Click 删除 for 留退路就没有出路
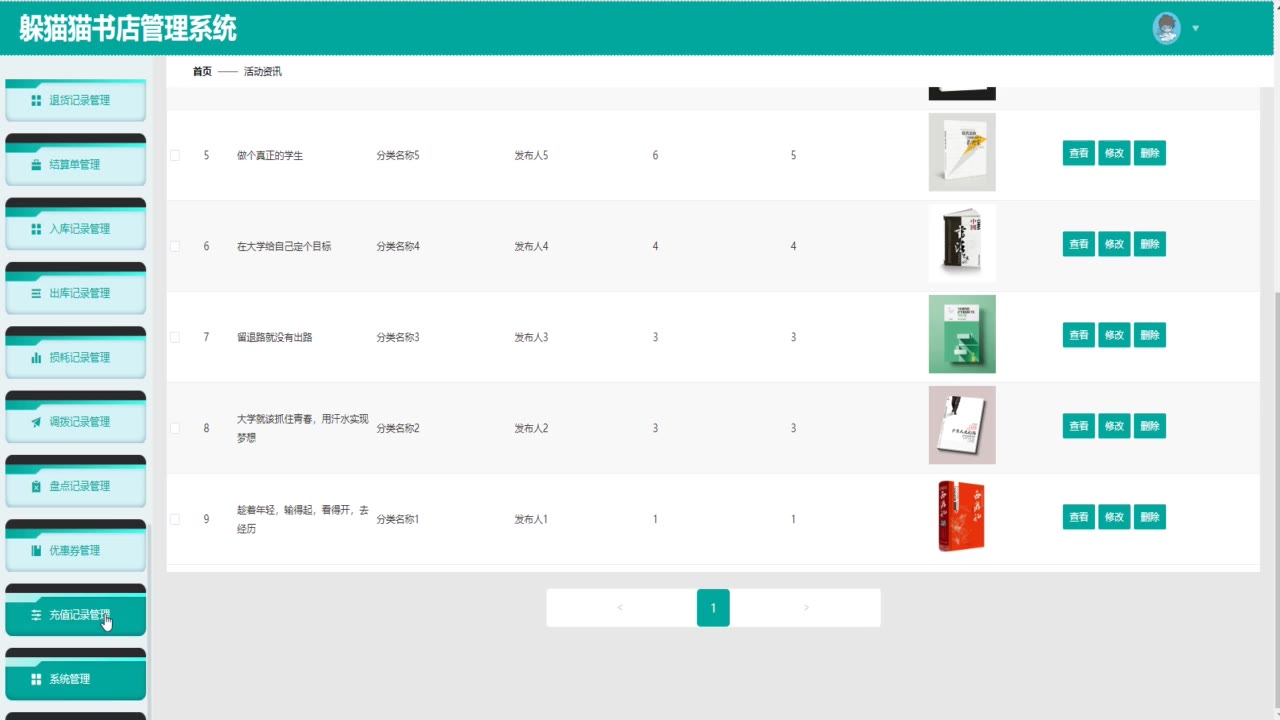Image resolution: width=1280 pixels, height=720 pixels. pyautogui.click(x=1150, y=335)
